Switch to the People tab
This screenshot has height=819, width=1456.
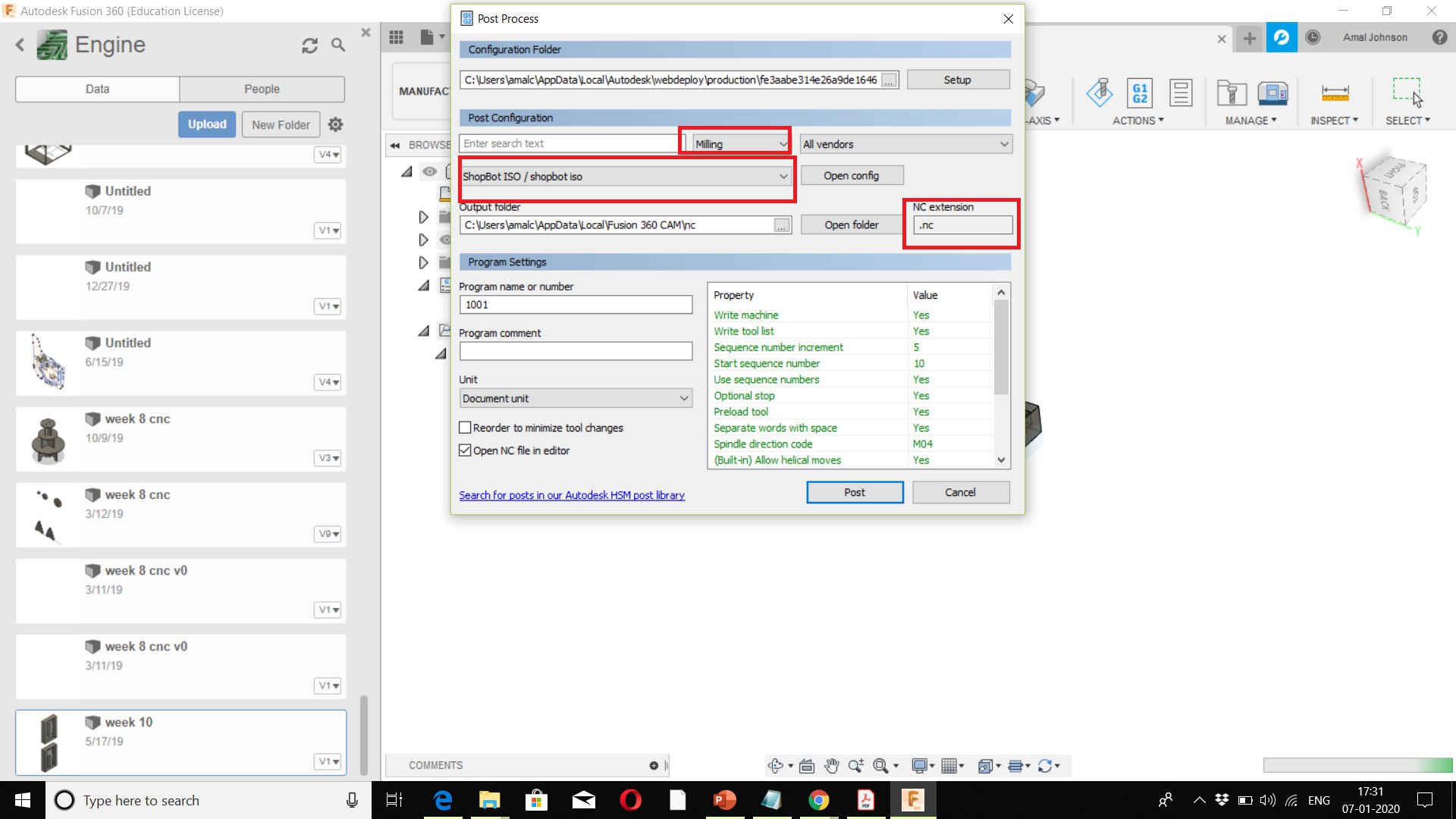pyautogui.click(x=262, y=89)
